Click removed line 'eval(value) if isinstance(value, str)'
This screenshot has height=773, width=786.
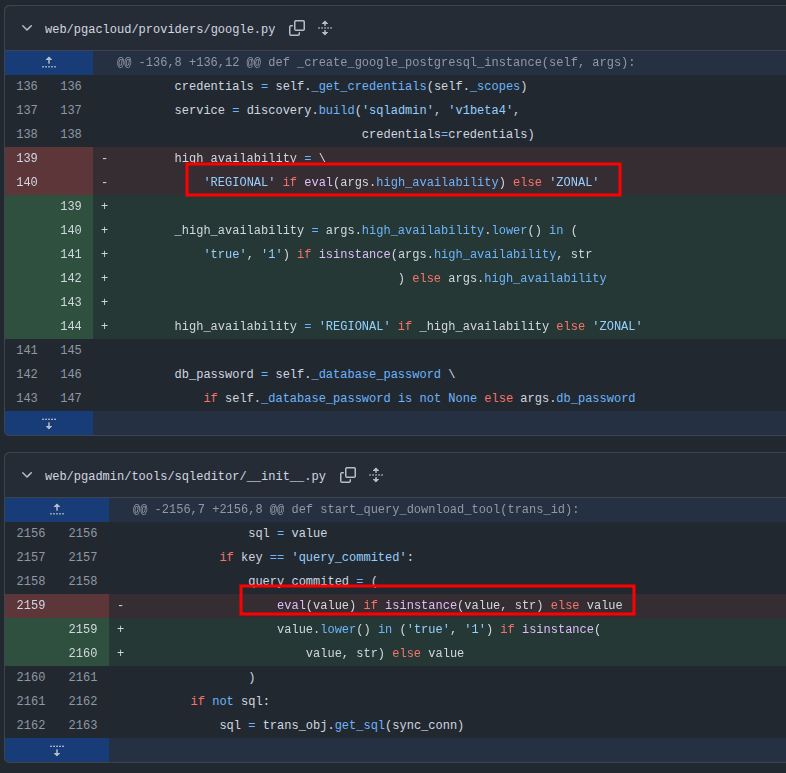tap(450, 605)
